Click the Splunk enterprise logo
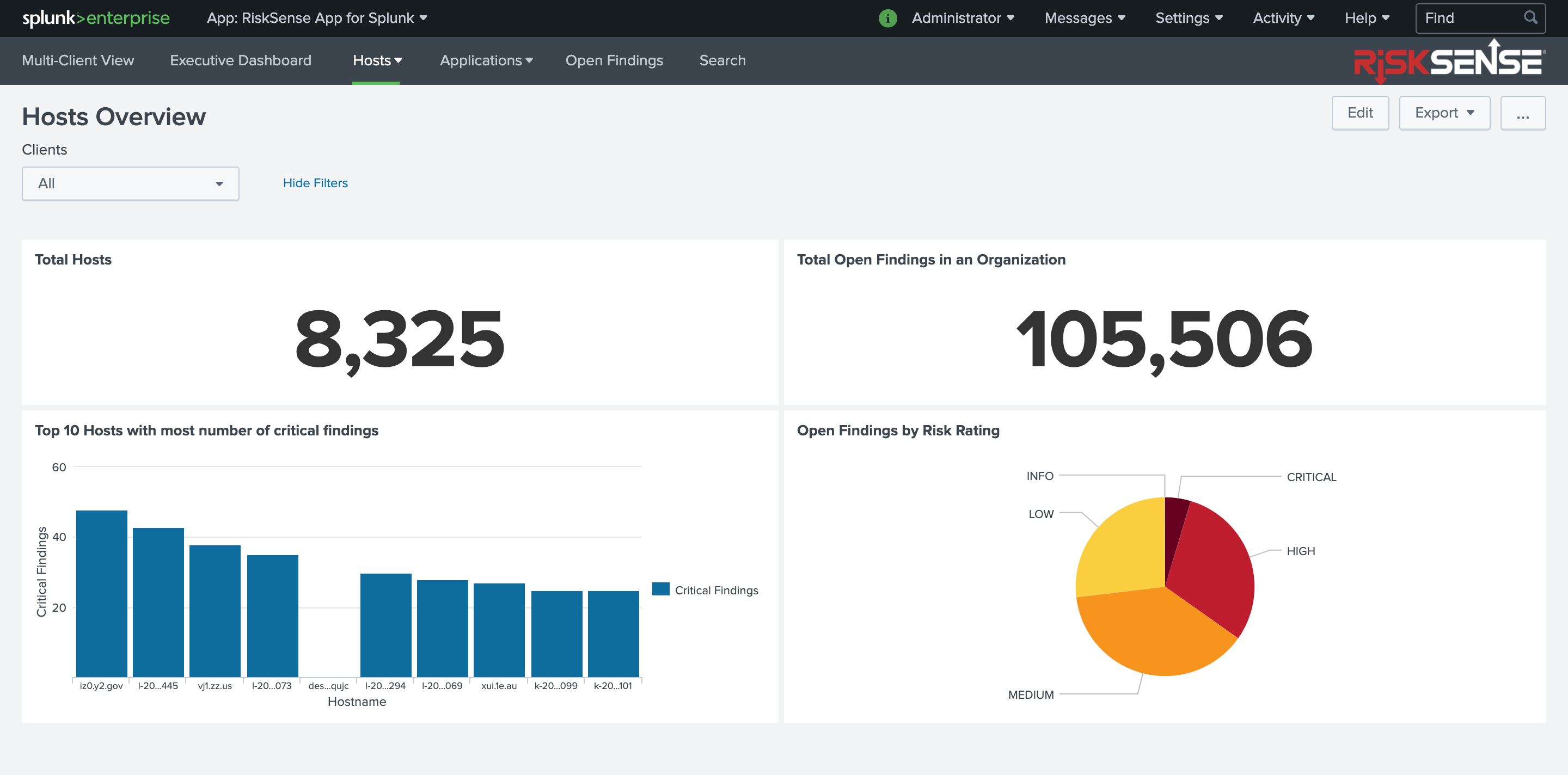Screen dimensions: 1568x775 pyautogui.click(x=96, y=19)
